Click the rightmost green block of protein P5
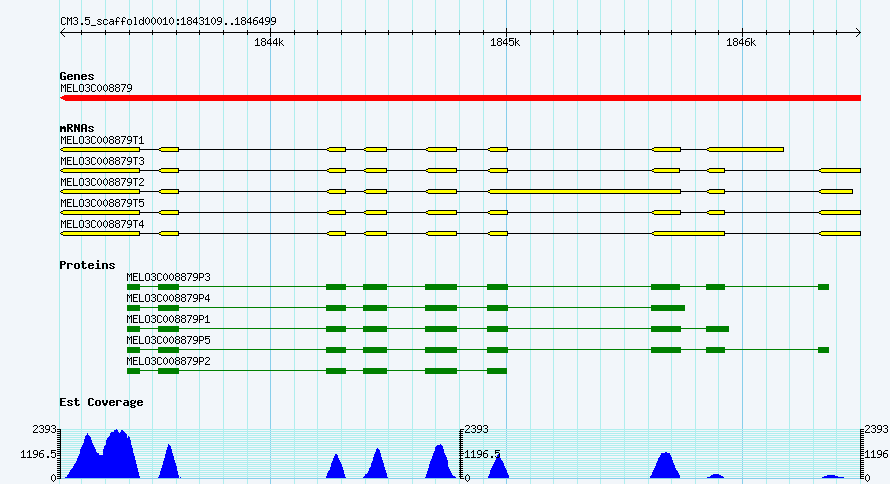 tap(824, 350)
